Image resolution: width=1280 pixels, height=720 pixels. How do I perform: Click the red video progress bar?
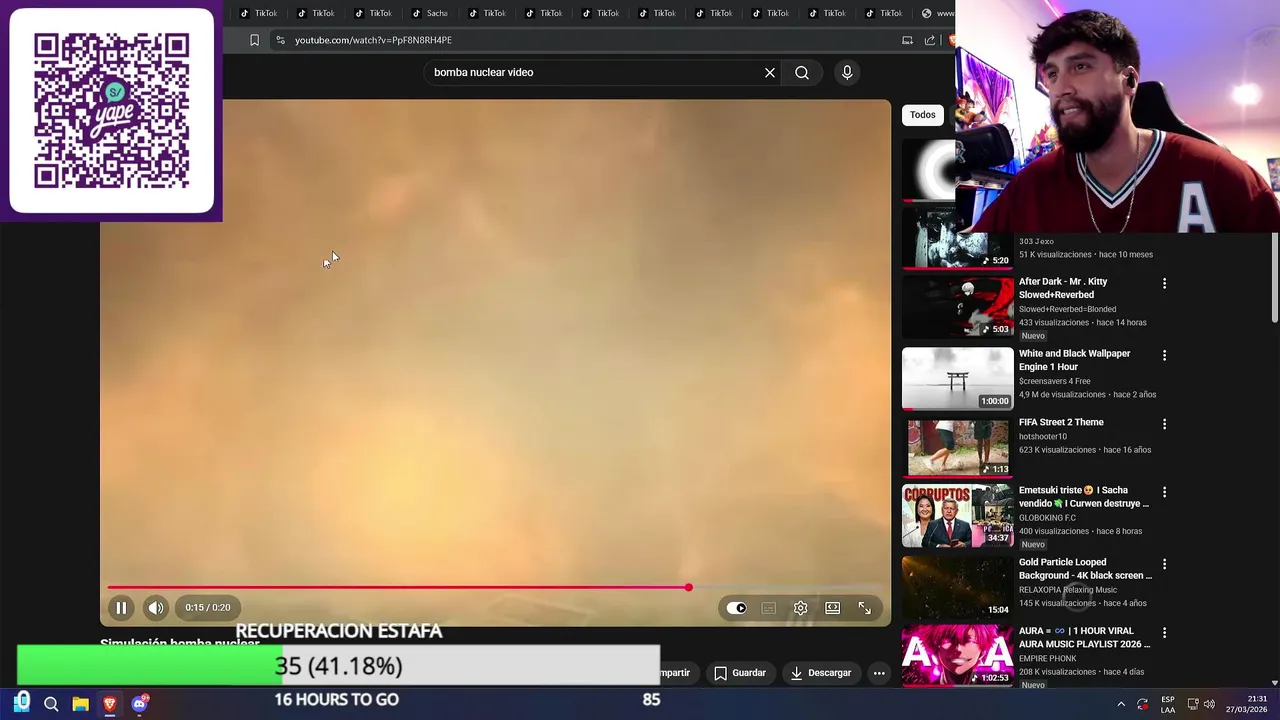[397, 588]
